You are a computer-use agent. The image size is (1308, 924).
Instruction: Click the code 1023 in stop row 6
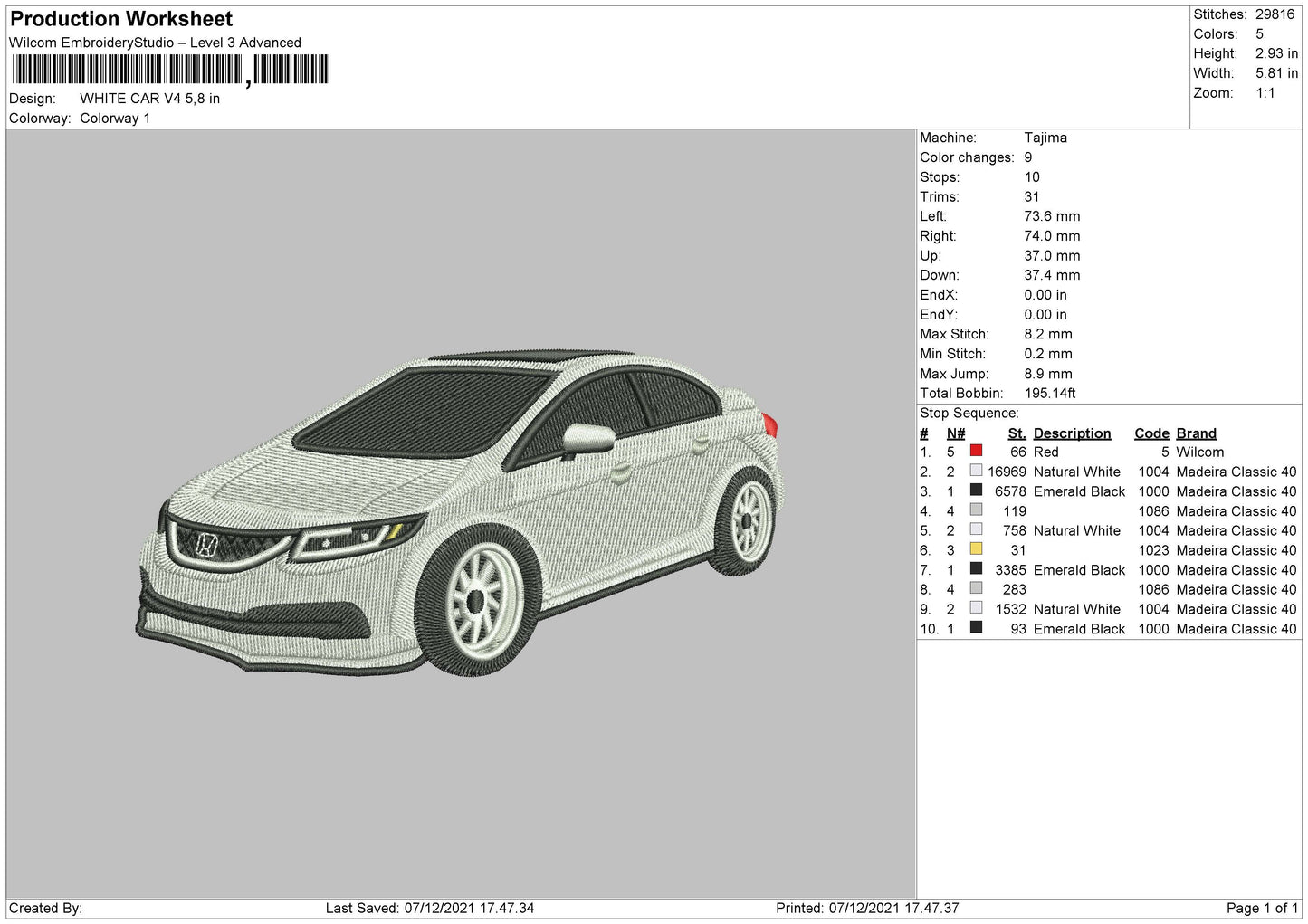click(1153, 550)
